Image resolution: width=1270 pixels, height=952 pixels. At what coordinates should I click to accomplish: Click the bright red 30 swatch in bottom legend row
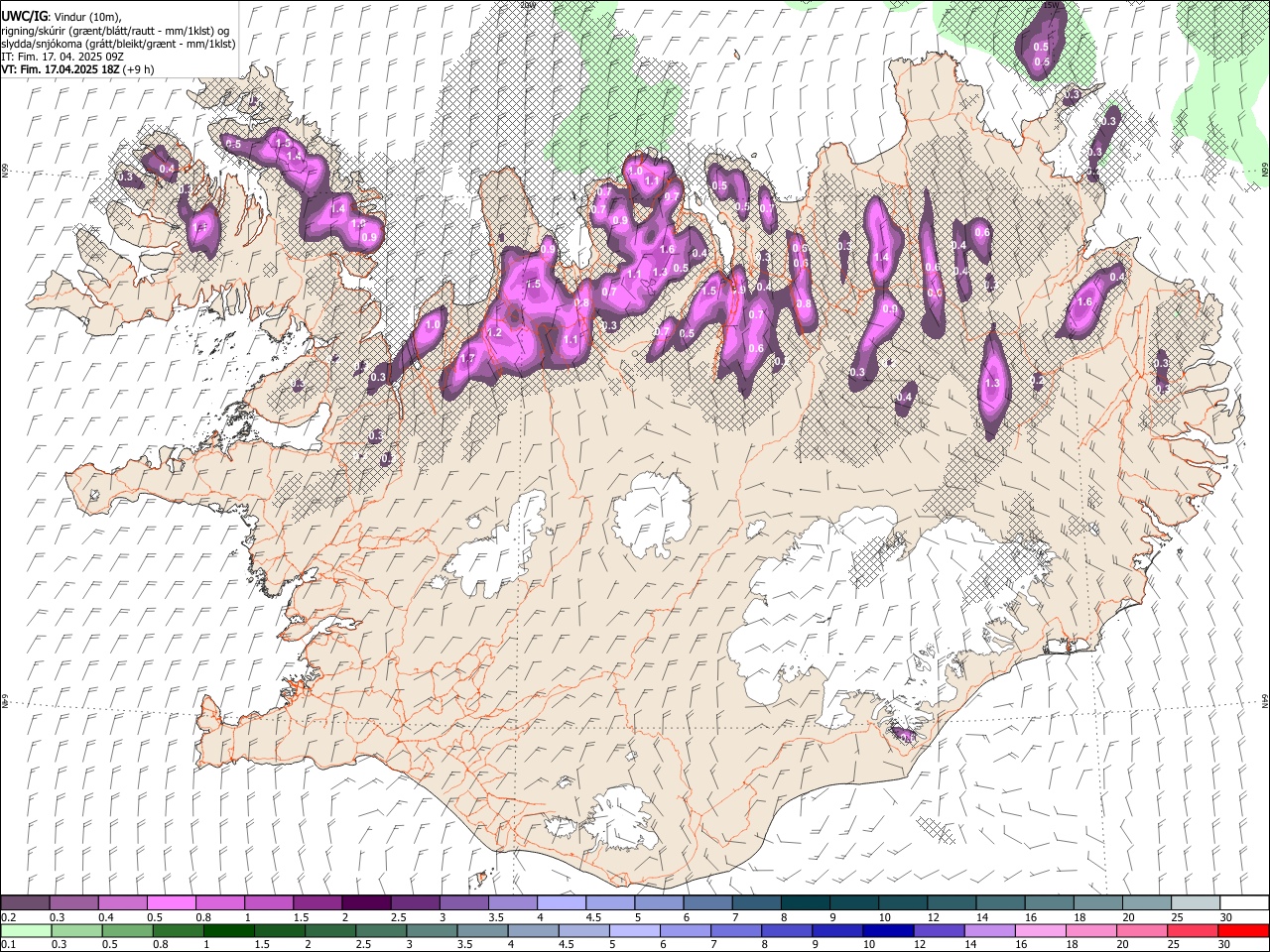click(1243, 930)
